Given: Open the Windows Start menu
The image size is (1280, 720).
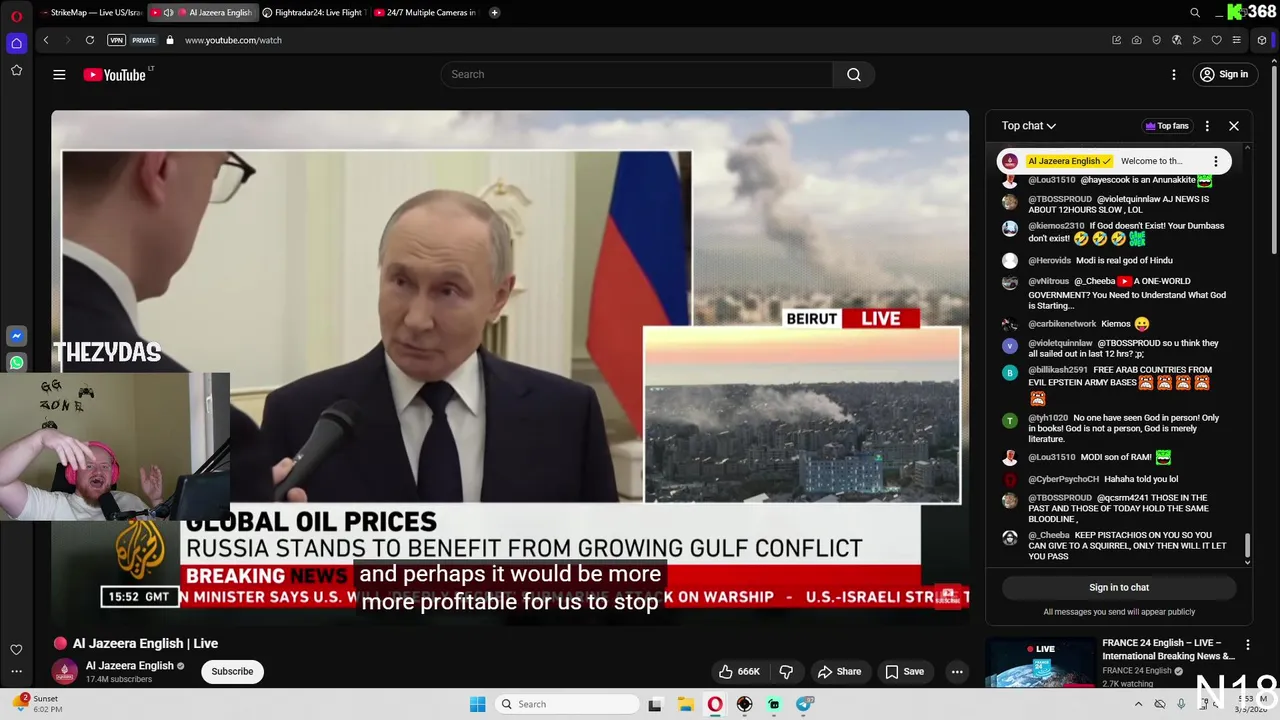Looking at the screenshot, I should (478, 704).
